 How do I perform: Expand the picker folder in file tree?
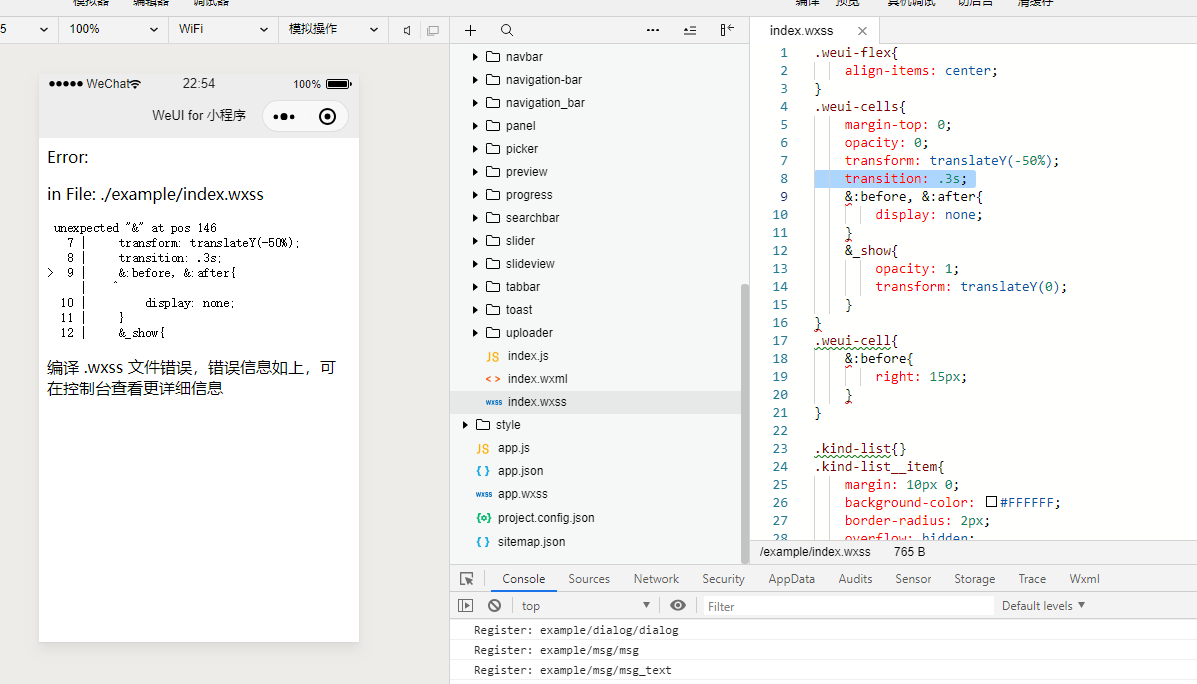[x=475, y=148]
